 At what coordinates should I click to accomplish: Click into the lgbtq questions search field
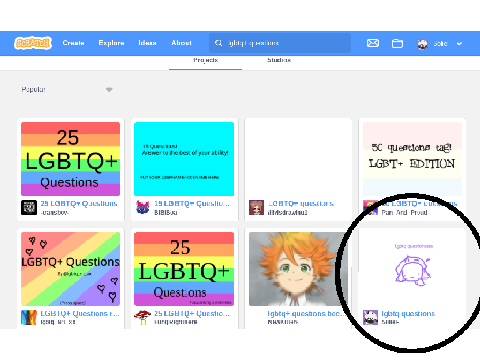click(280, 43)
